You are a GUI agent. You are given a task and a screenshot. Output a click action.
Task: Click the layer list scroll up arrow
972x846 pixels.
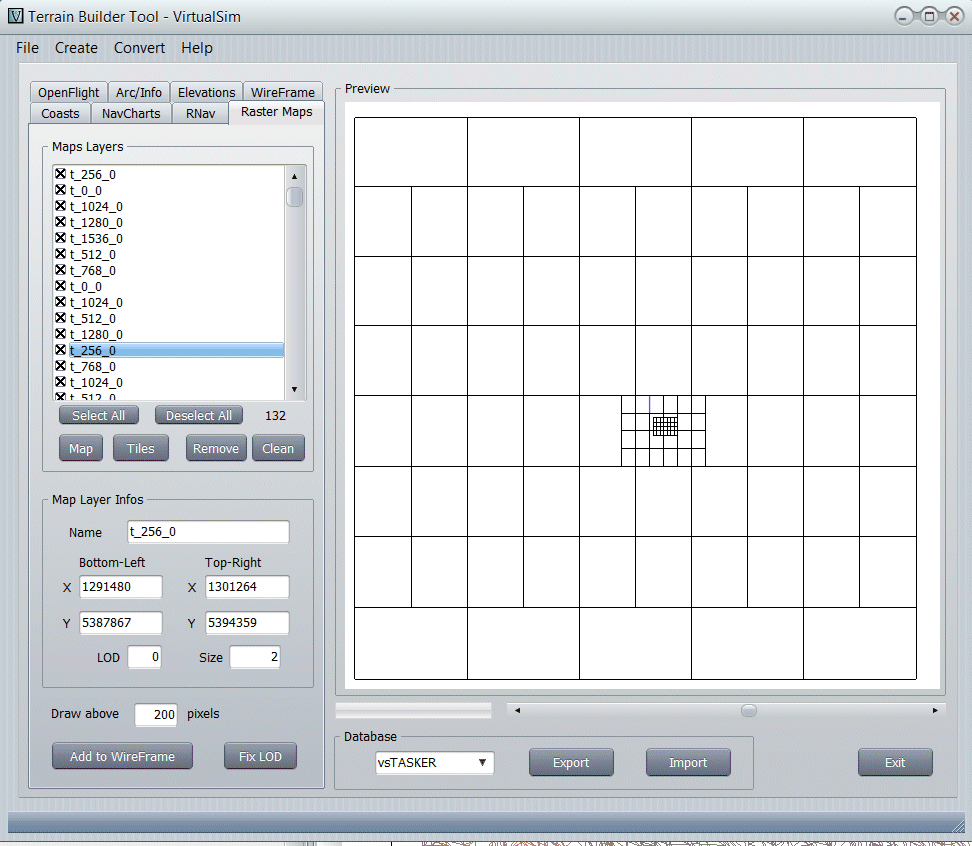pos(294,176)
